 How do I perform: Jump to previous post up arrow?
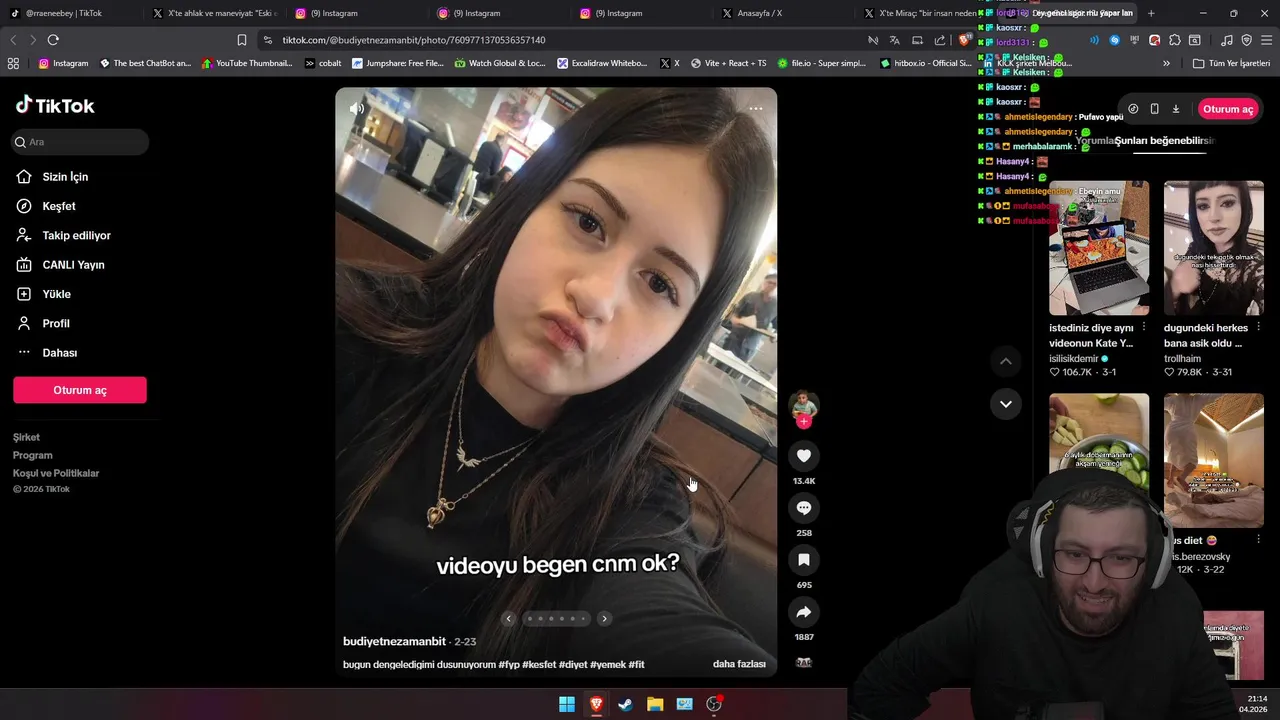click(1006, 361)
